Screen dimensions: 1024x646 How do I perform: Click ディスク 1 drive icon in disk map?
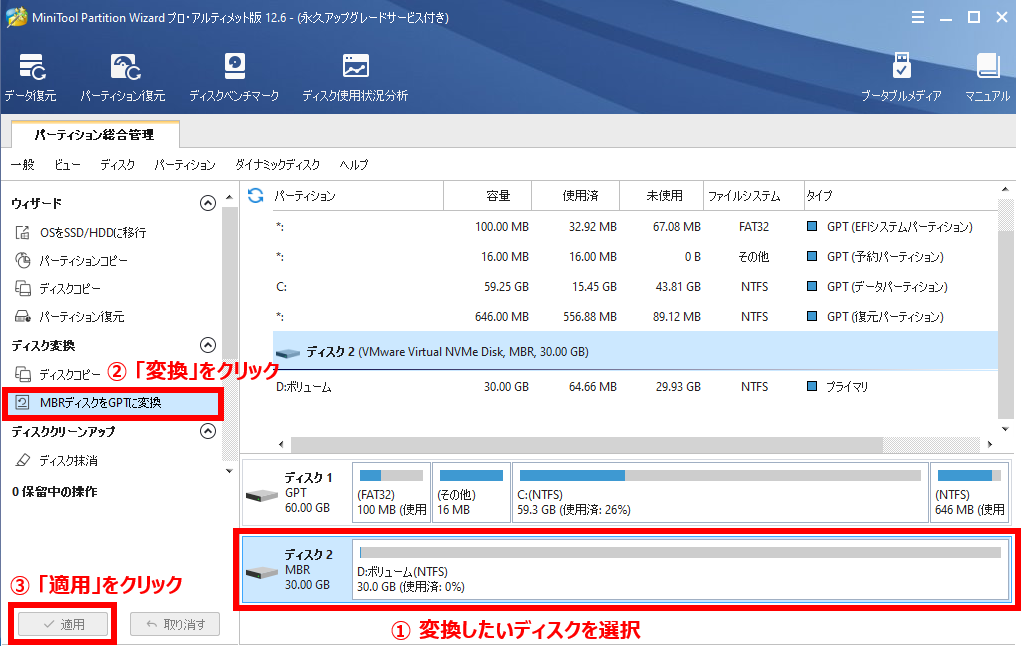pyautogui.click(x=262, y=496)
